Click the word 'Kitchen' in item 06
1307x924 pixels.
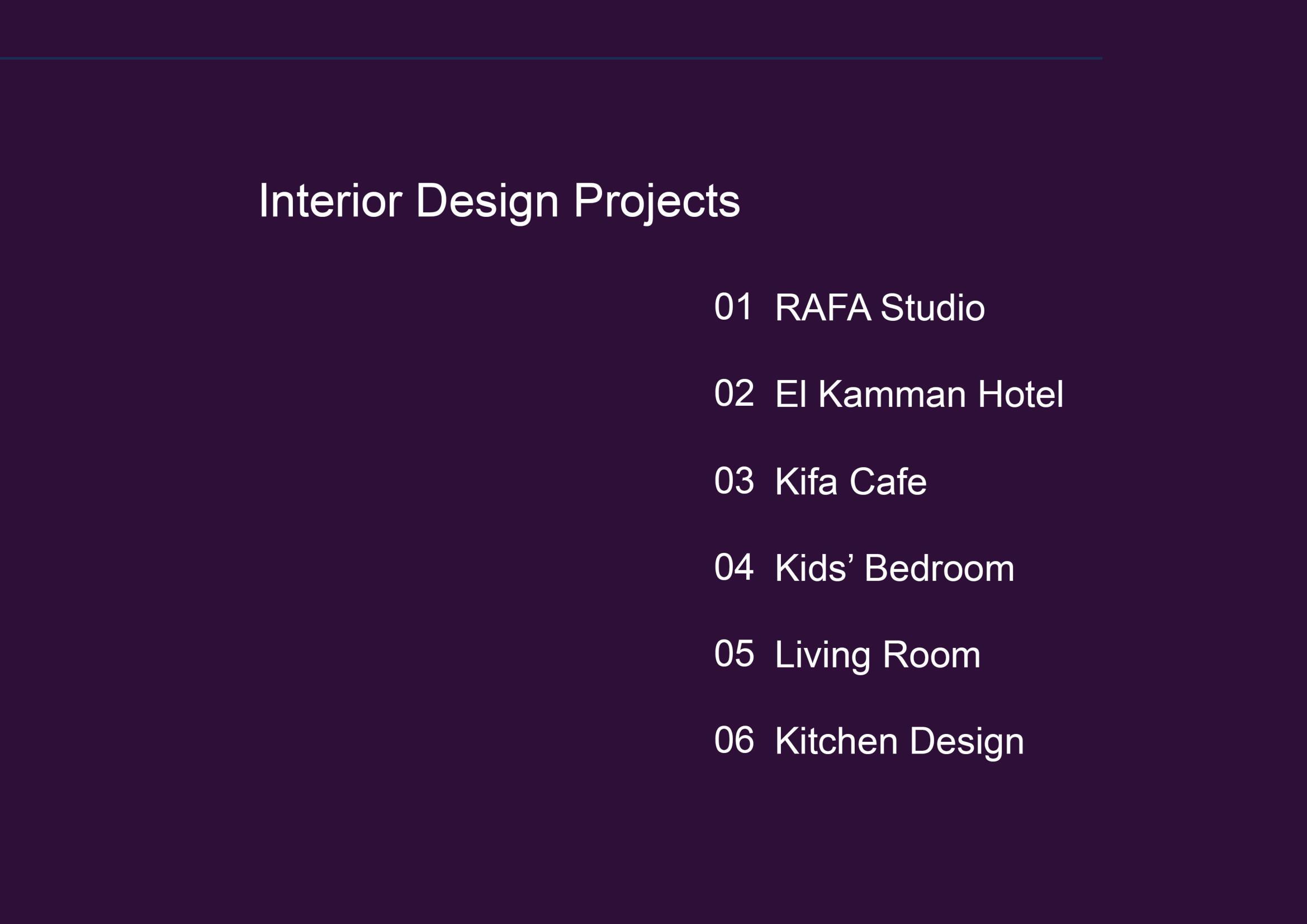click(x=836, y=741)
